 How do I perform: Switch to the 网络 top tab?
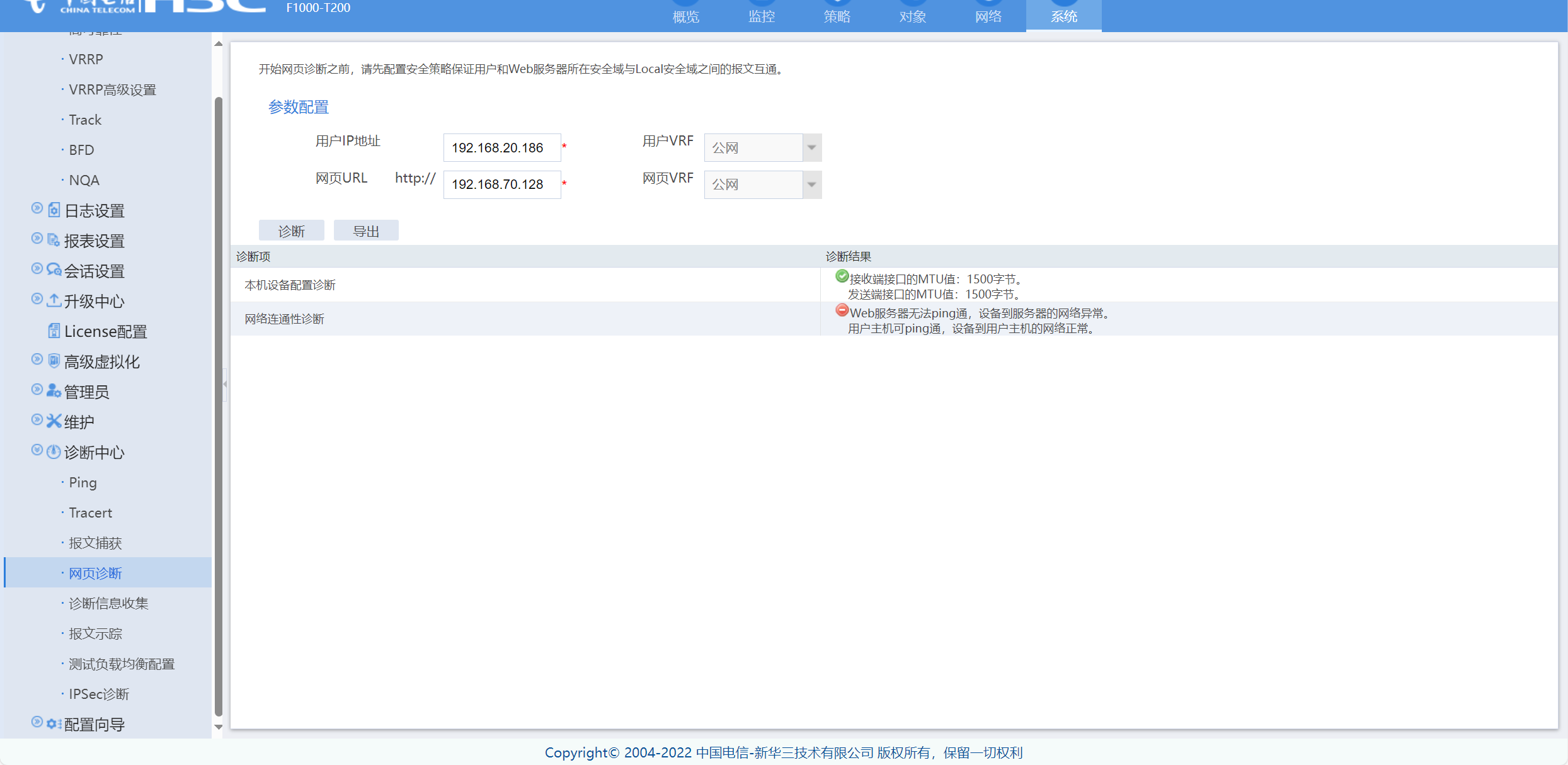(x=988, y=16)
